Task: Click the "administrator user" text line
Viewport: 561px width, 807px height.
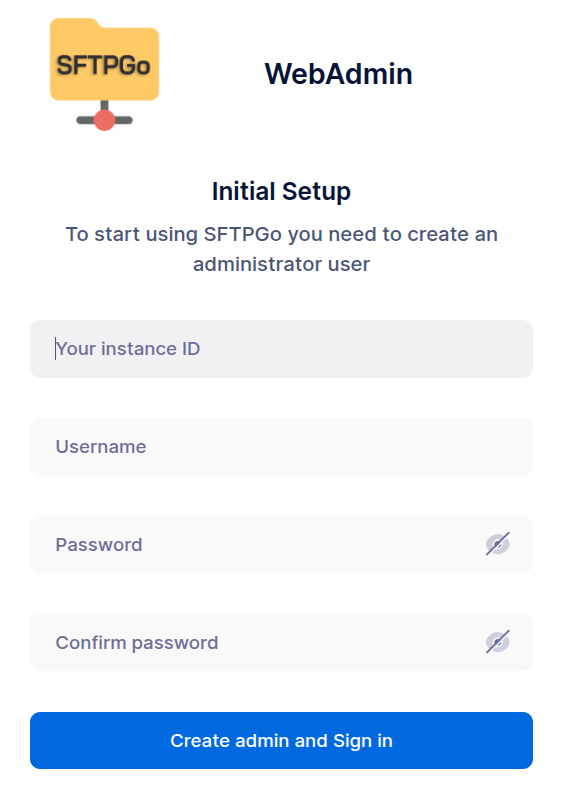Action: [282, 264]
